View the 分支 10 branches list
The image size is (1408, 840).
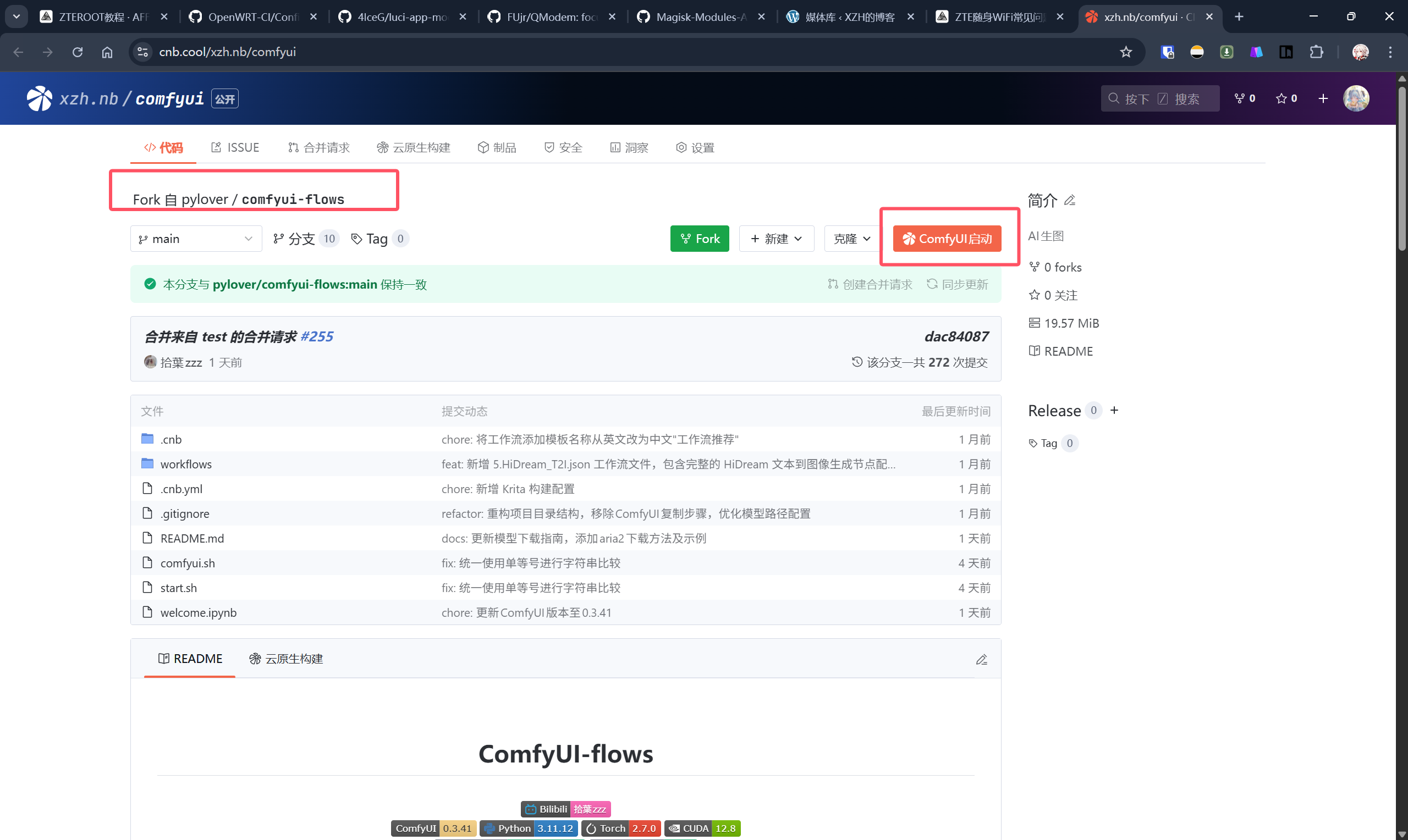[306, 239]
